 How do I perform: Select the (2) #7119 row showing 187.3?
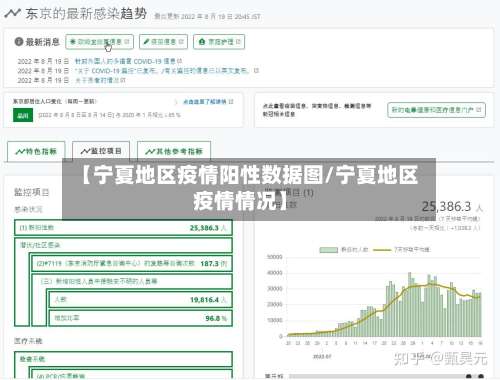(x=131, y=263)
